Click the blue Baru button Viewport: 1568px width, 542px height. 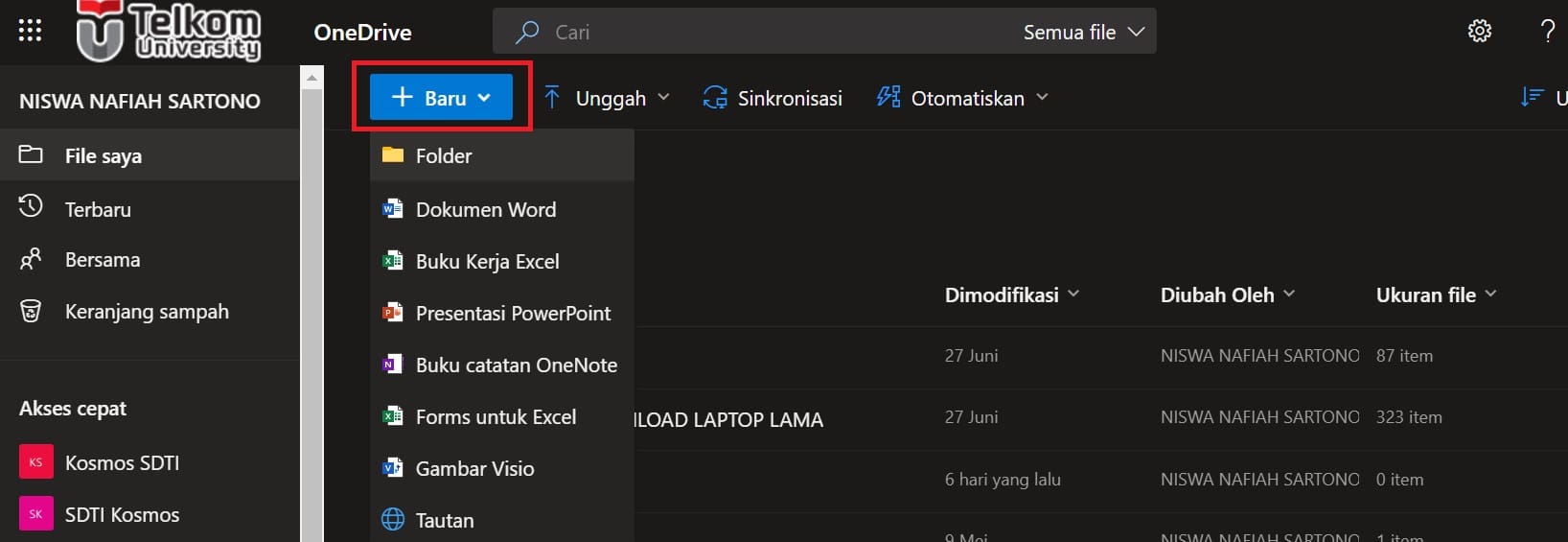point(441,98)
